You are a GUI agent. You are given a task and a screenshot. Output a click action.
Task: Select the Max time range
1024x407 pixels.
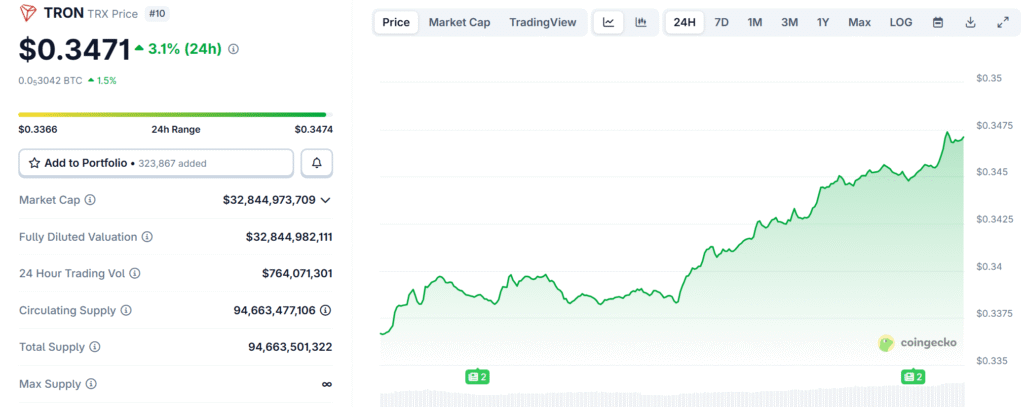tap(859, 22)
